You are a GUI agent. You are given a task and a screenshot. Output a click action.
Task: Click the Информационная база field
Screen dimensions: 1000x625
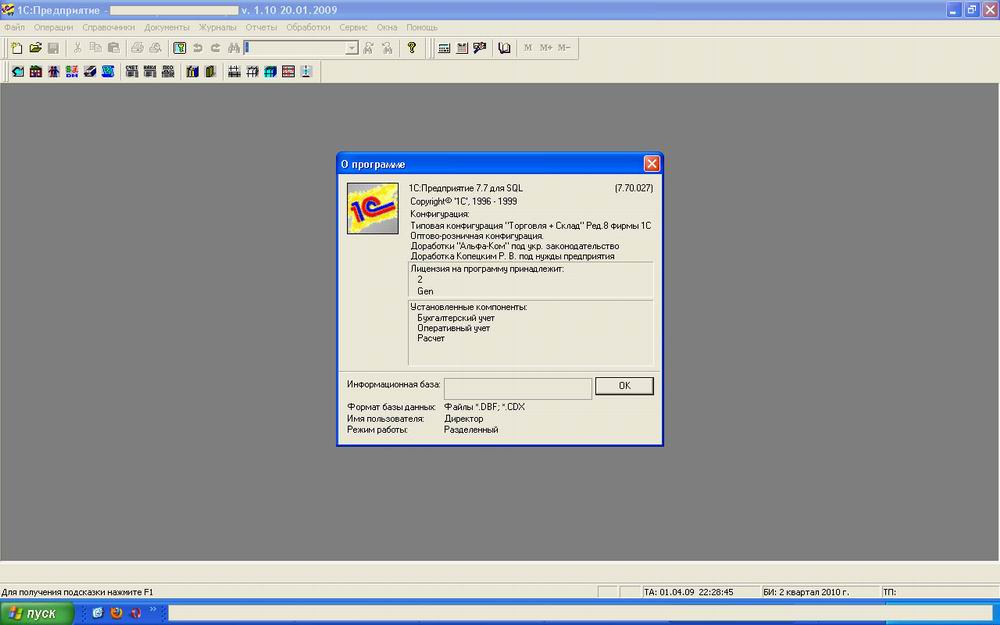(518, 388)
